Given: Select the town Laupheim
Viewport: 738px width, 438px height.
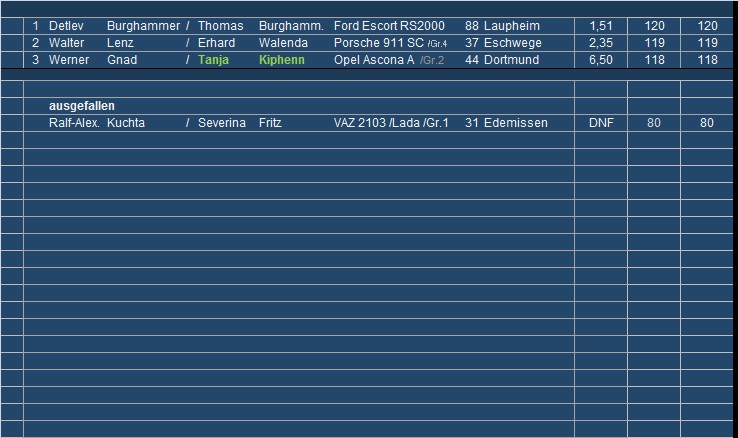Looking at the screenshot, I should 511,26.
